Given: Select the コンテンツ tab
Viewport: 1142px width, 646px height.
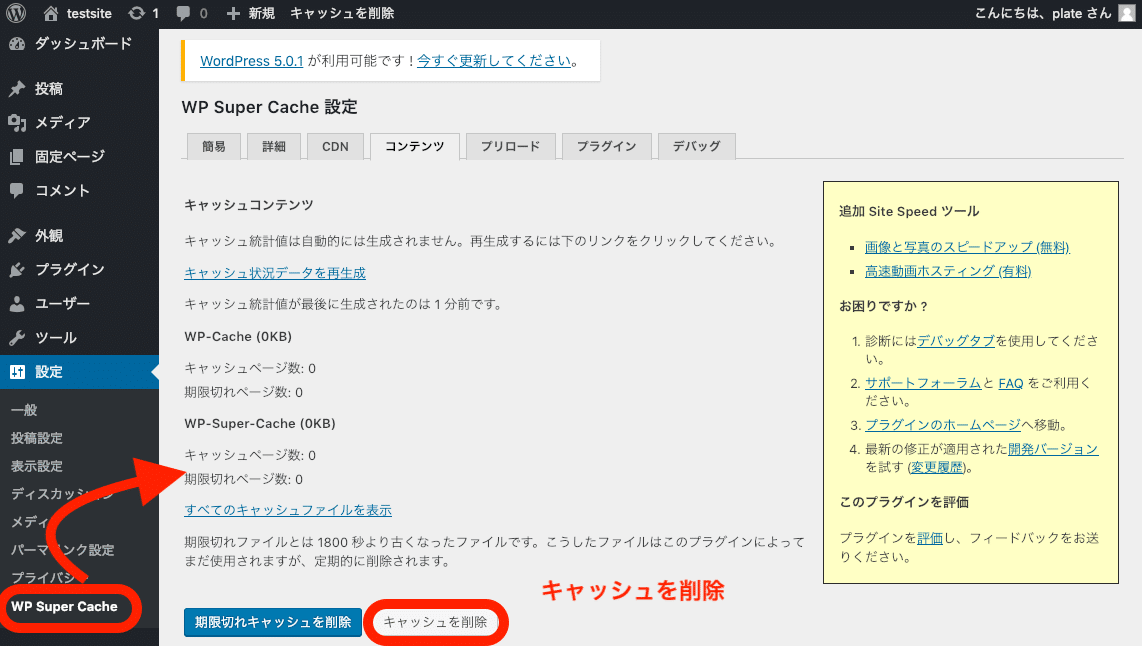Looking at the screenshot, I should (414, 146).
